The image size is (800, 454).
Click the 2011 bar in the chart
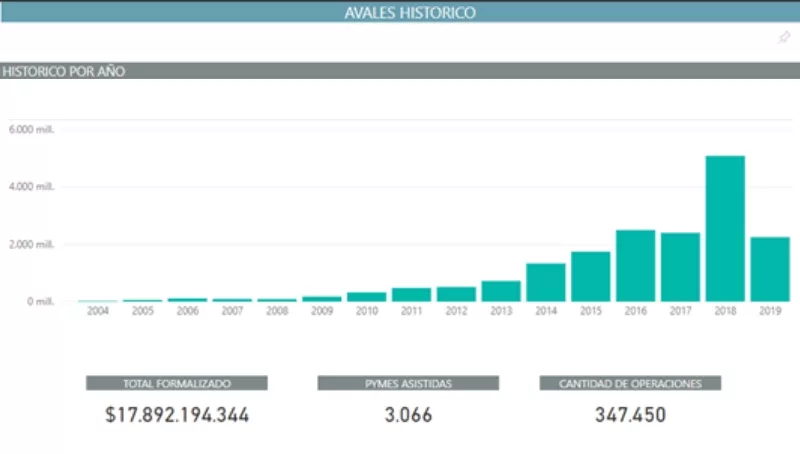pos(411,294)
